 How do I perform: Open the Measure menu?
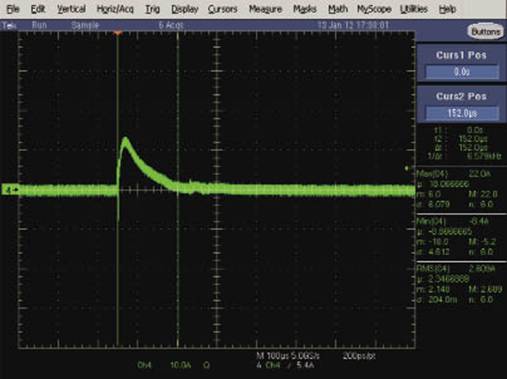265,9
